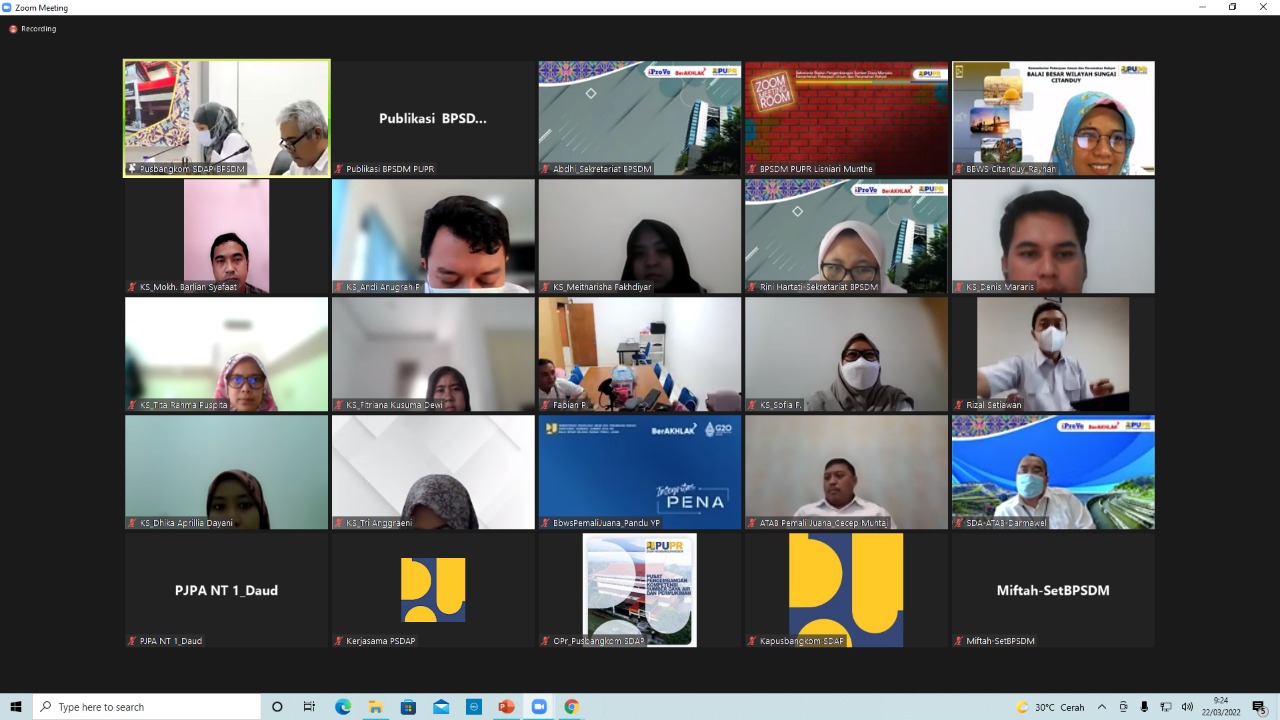1280x720 pixels.
Task: Select Pusbangkom SDAP-BPSDM video tile
Action: tap(227, 118)
